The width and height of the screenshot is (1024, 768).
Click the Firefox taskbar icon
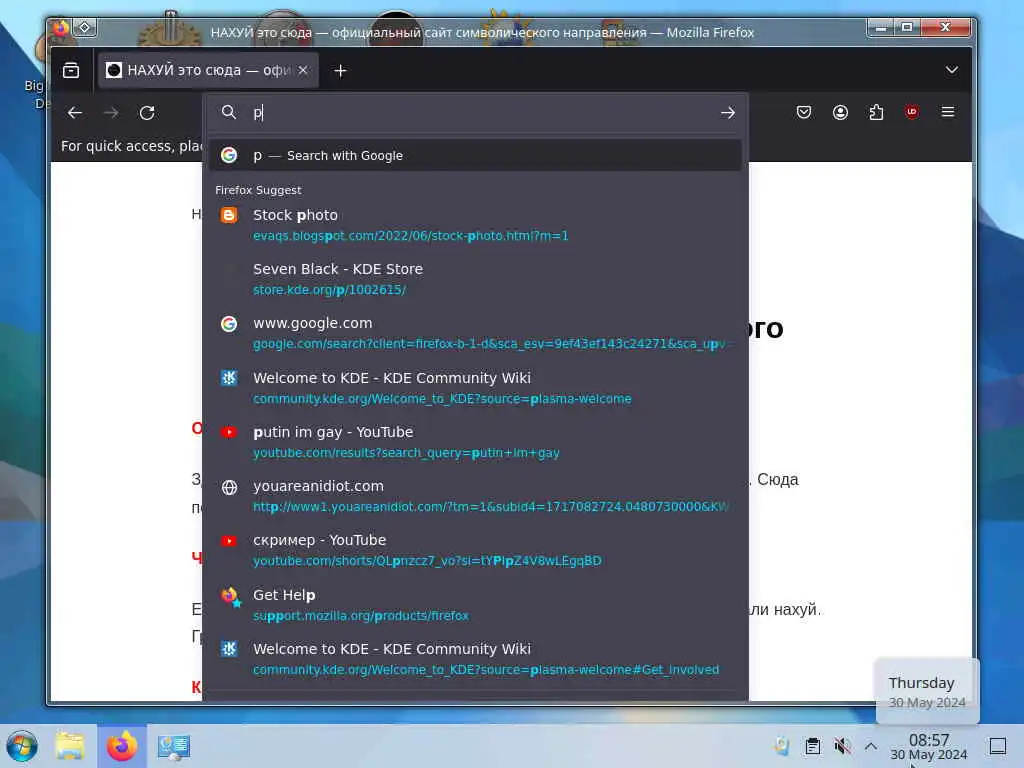point(122,746)
